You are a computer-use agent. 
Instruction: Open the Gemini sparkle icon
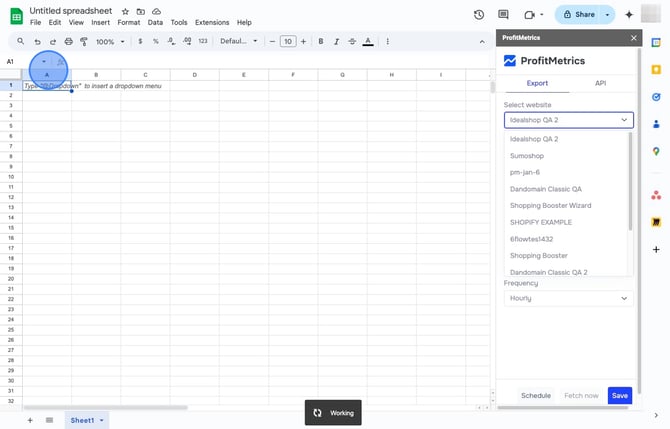(629, 15)
